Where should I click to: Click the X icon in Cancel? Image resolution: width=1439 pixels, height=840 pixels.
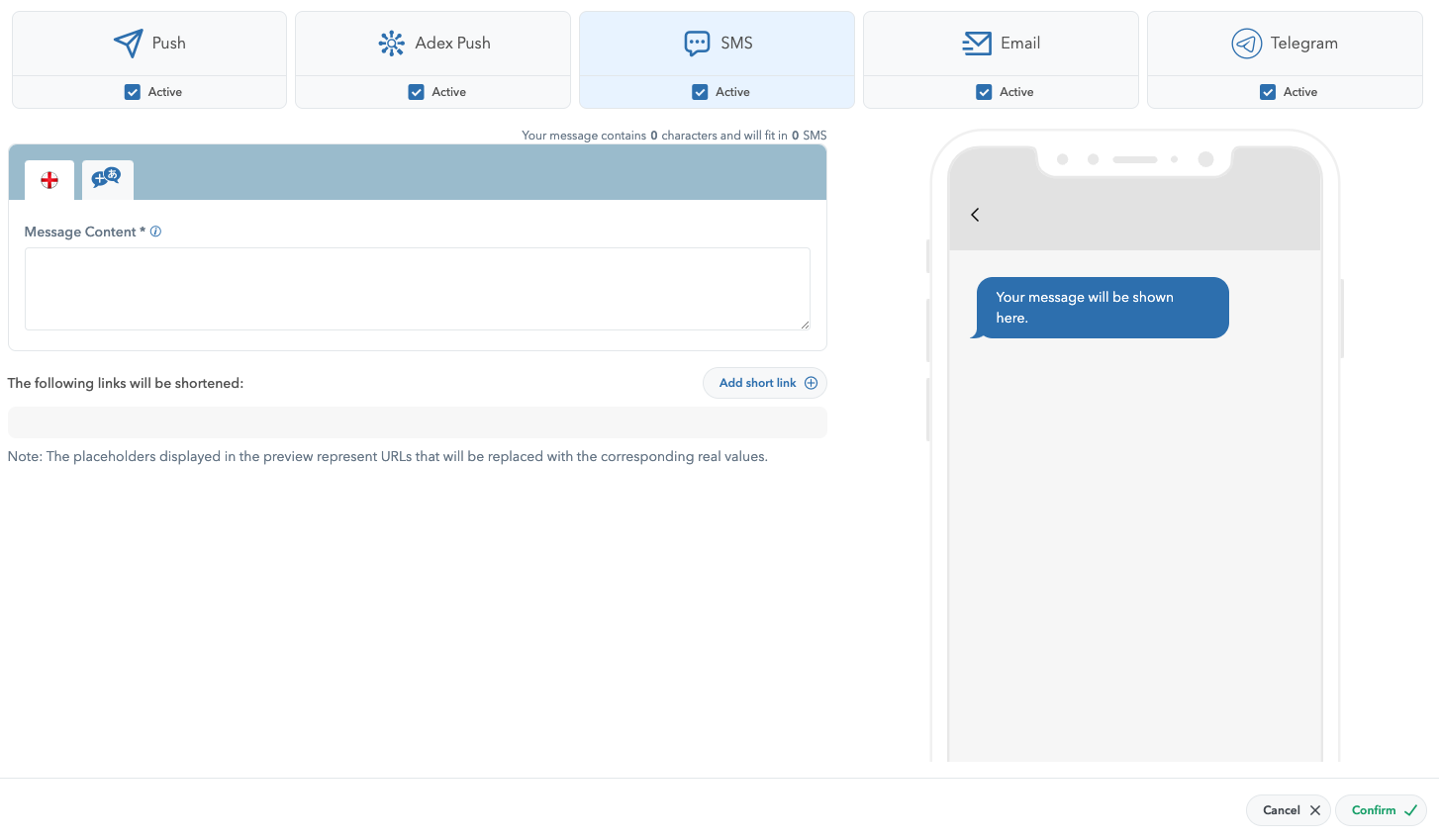[x=1315, y=810]
